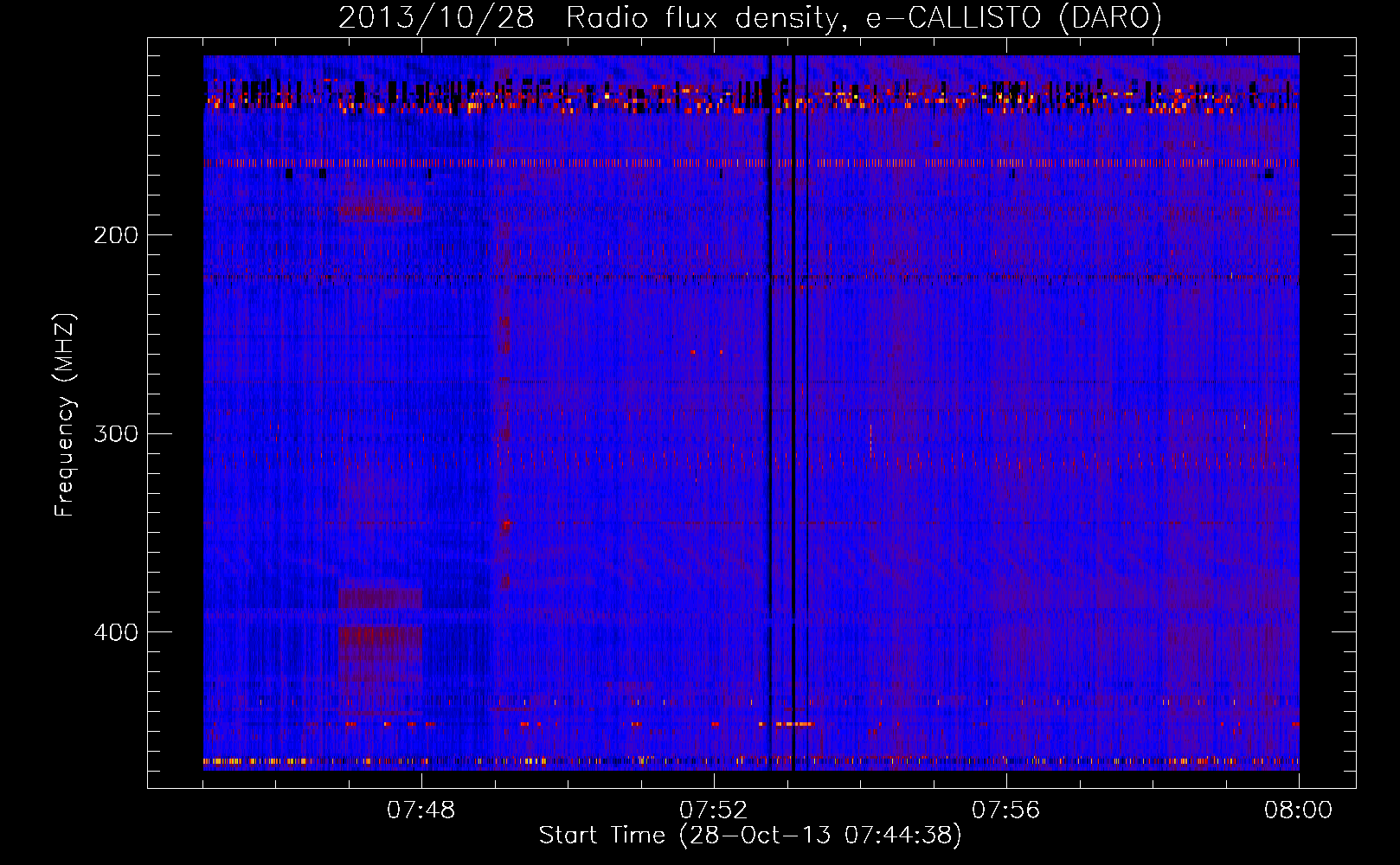The width and height of the screenshot is (1400, 865).
Task: Click the 08:00 time tick label
Action: click(x=1299, y=811)
